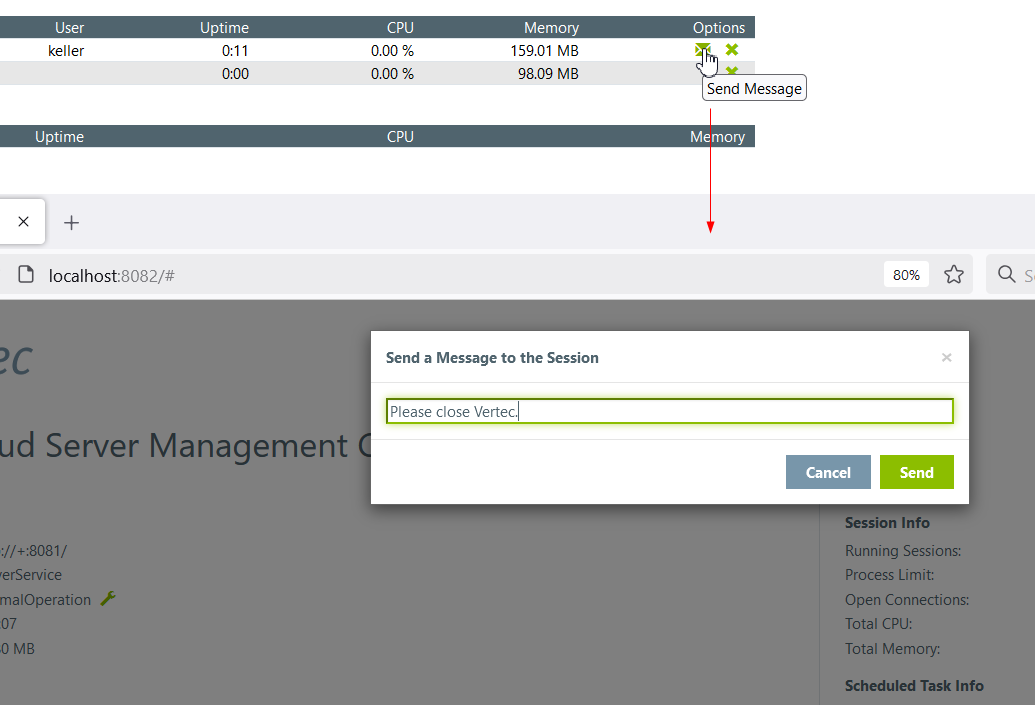
Task: Dismiss the Send a Message dialog via ×
Action: coord(946,357)
